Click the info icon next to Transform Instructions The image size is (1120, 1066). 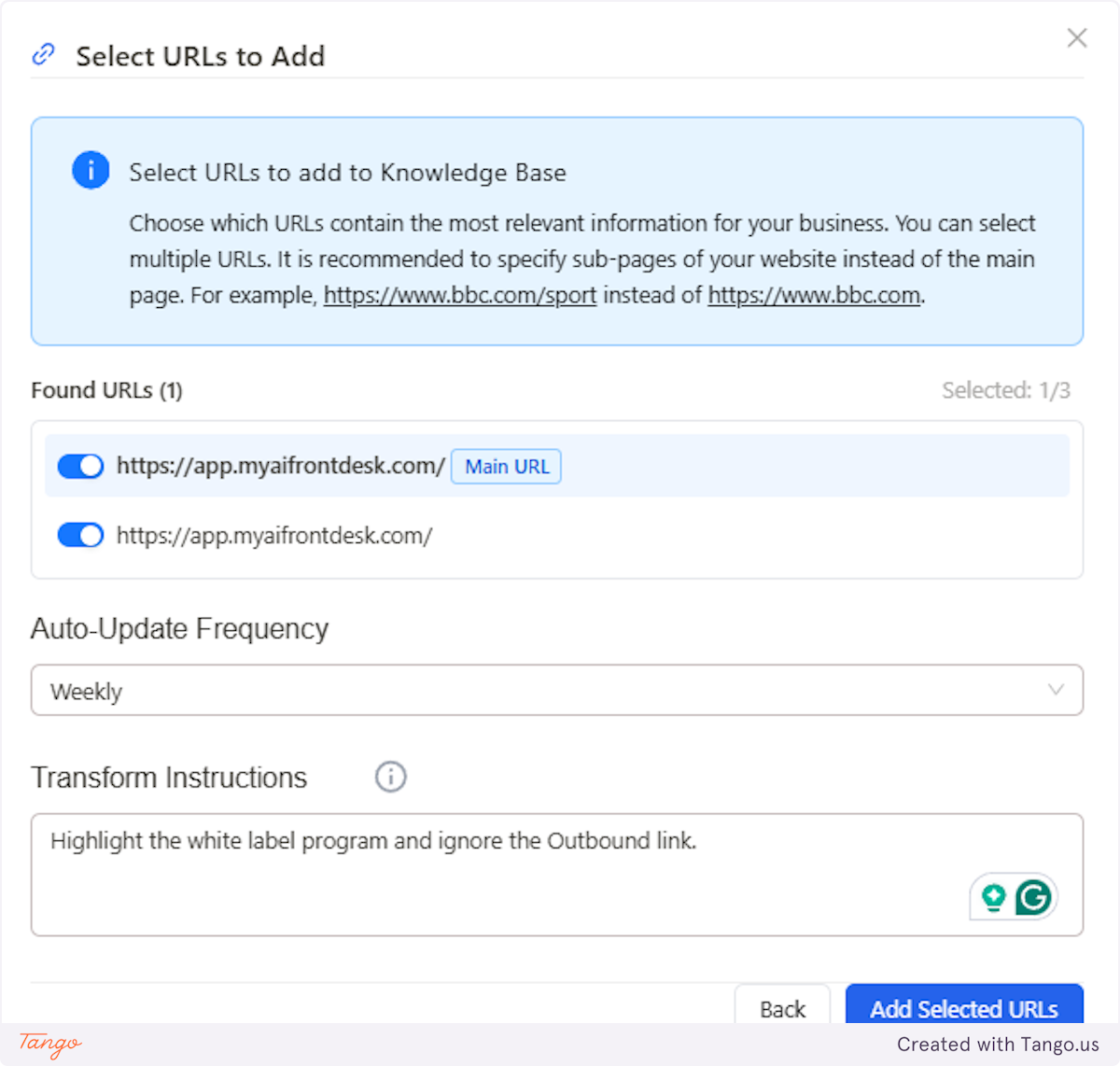click(x=390, y=777)
